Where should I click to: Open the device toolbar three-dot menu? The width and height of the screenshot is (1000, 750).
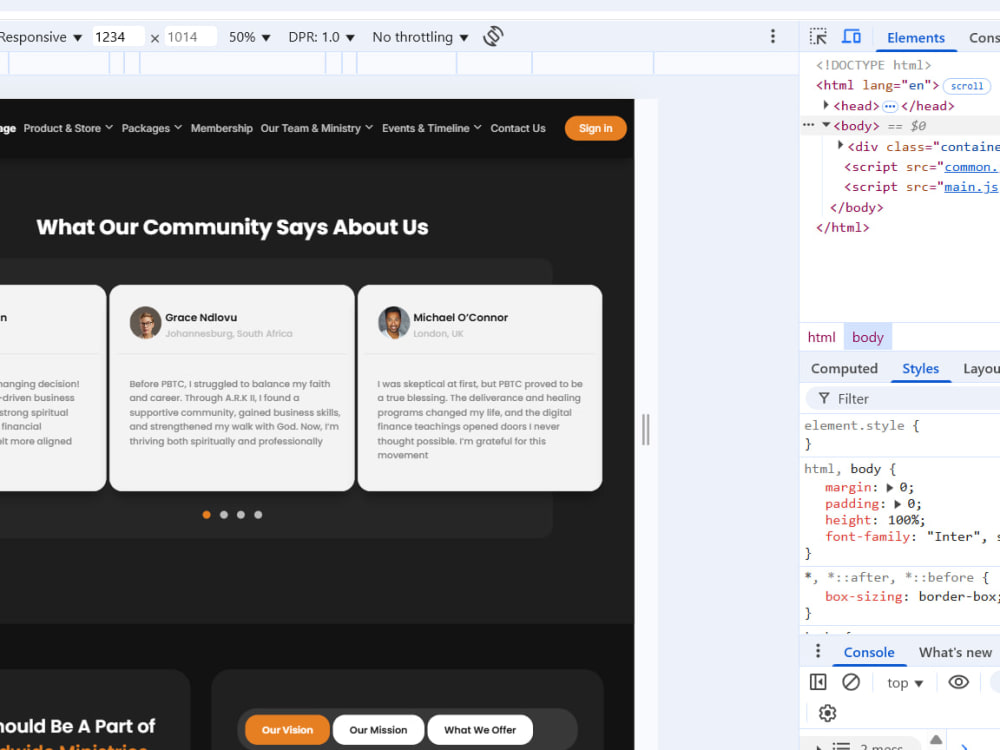point(772,36)
